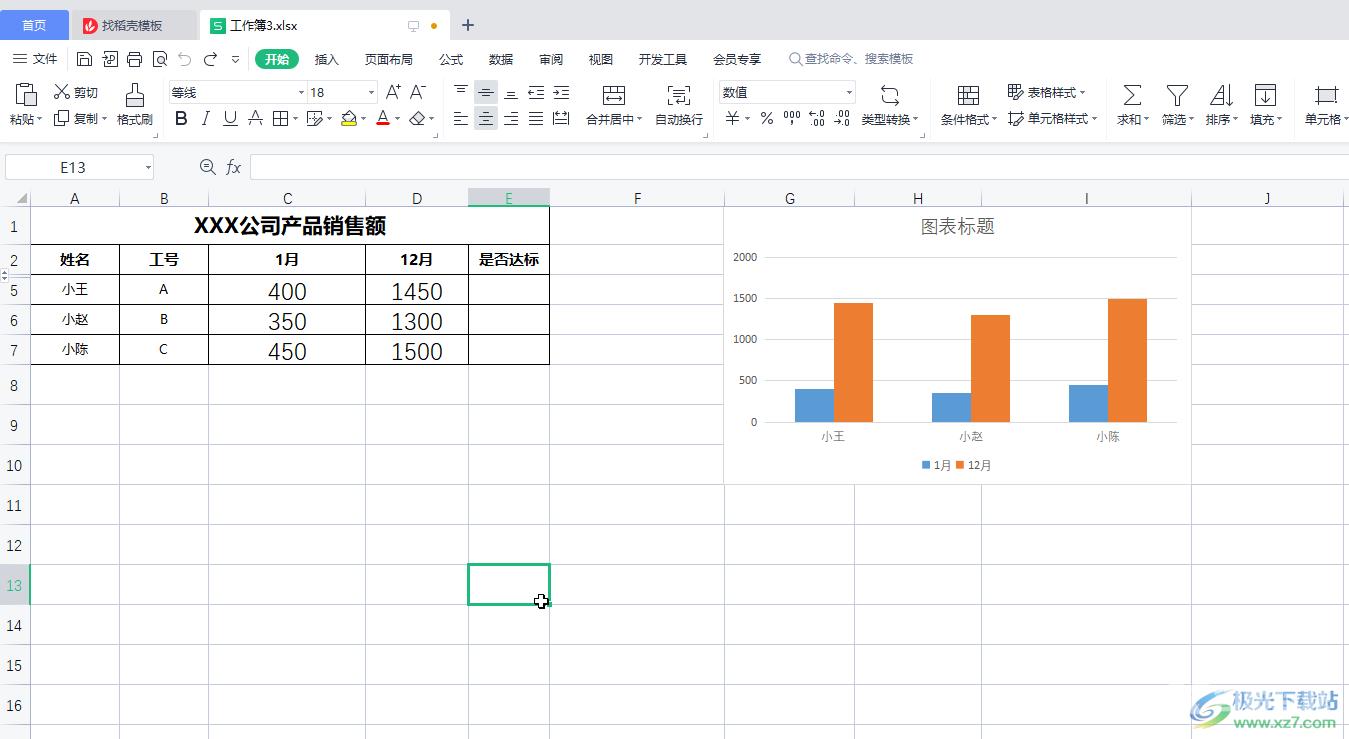The width and height of the screenshot is (1349, 739).
Task: Increase font size with A+ icon
Action: coord(393,92)
